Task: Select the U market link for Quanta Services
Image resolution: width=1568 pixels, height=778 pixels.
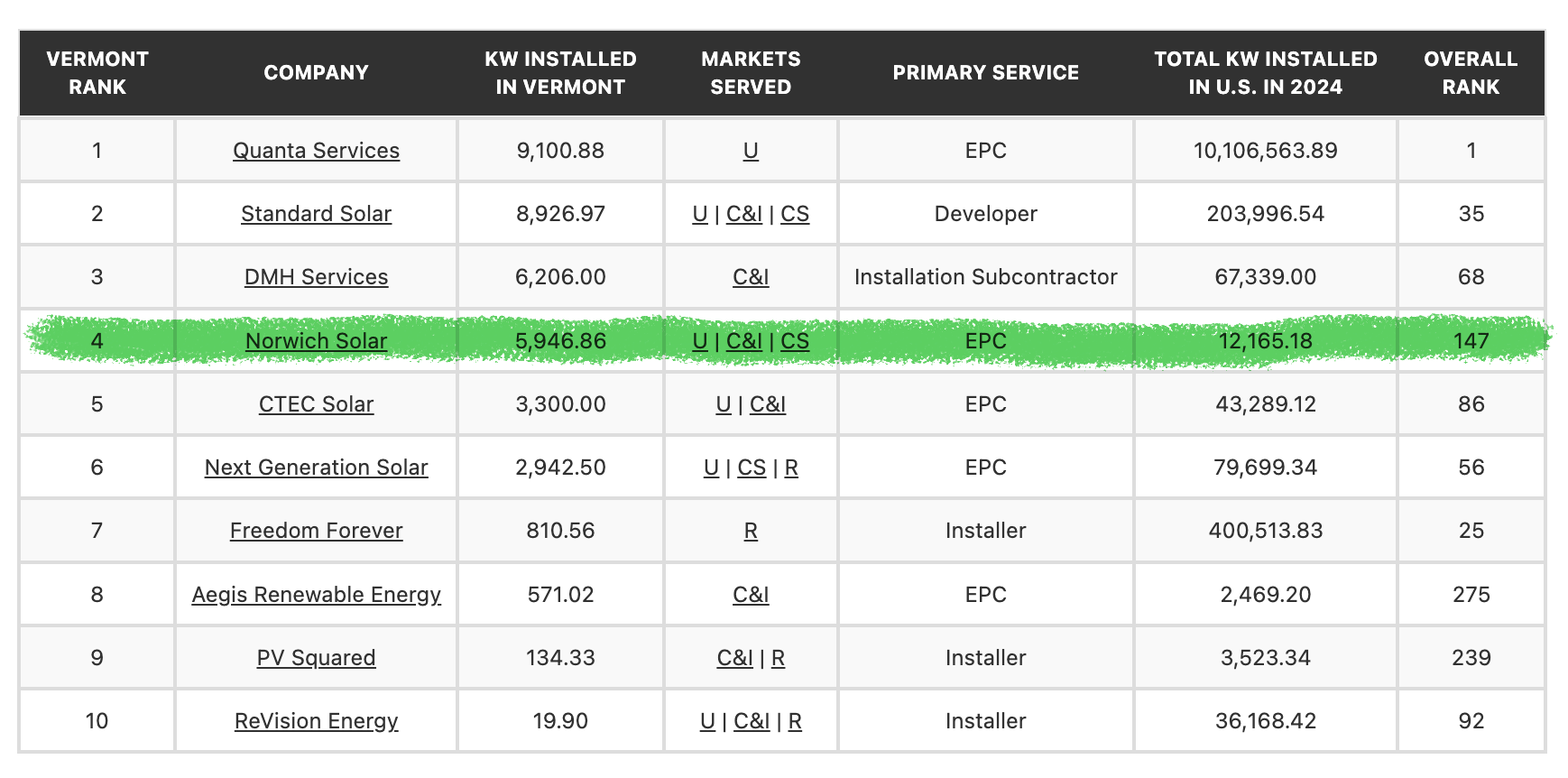Action: coord(751,151)
